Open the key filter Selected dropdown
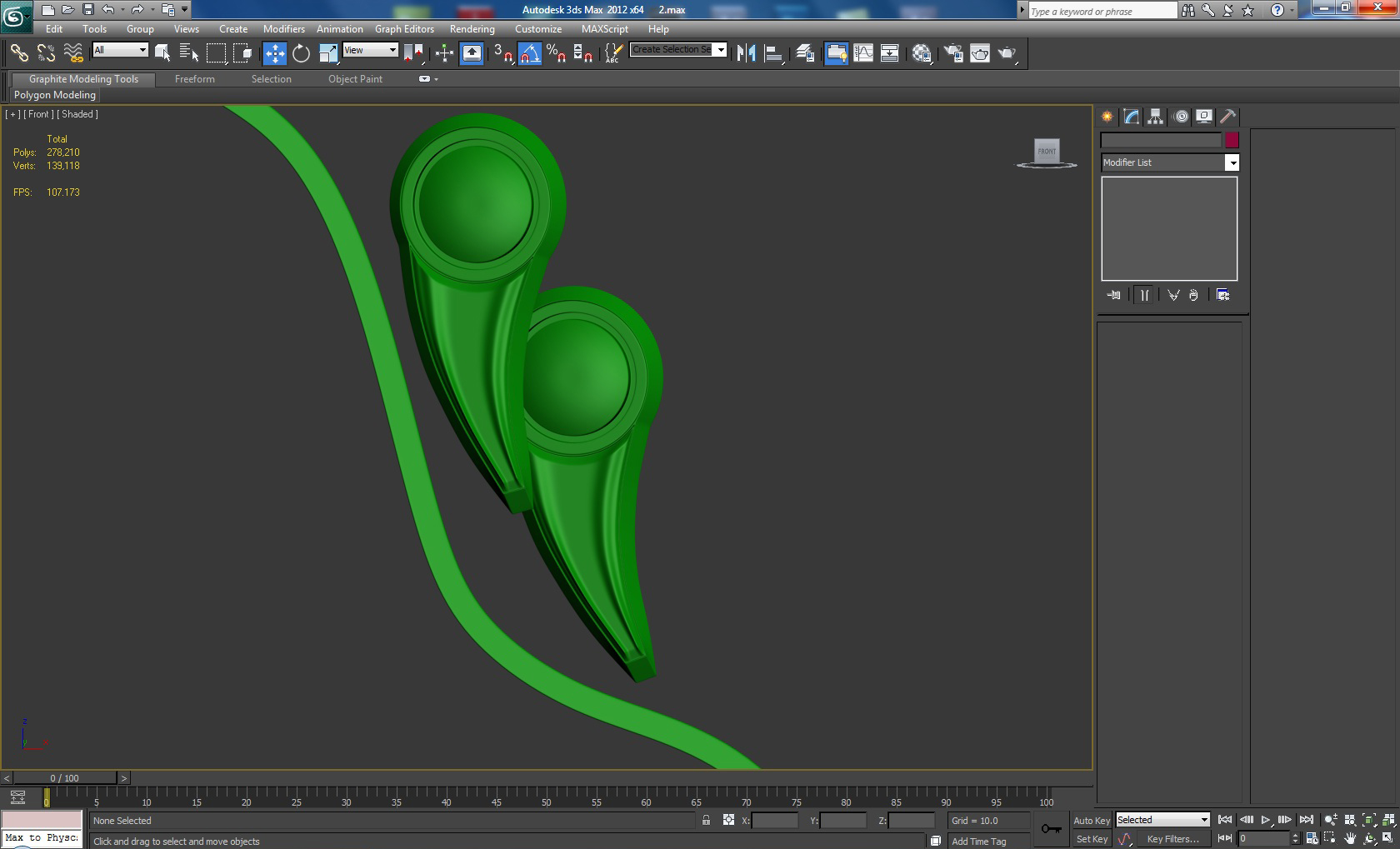Screen dimensions: 1400x849 coord(1162,820)
